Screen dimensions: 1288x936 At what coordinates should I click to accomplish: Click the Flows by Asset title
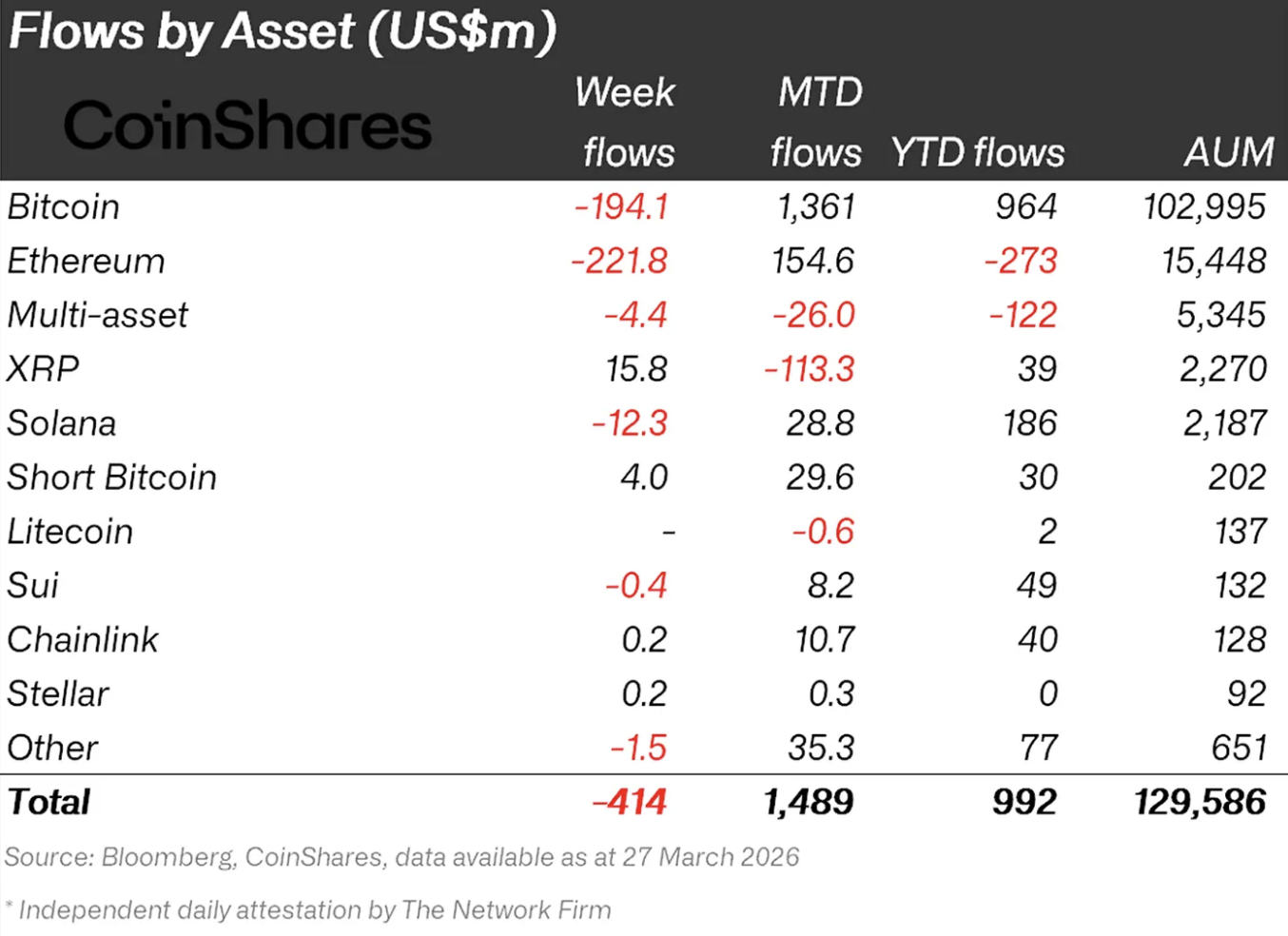click(283, 31)
